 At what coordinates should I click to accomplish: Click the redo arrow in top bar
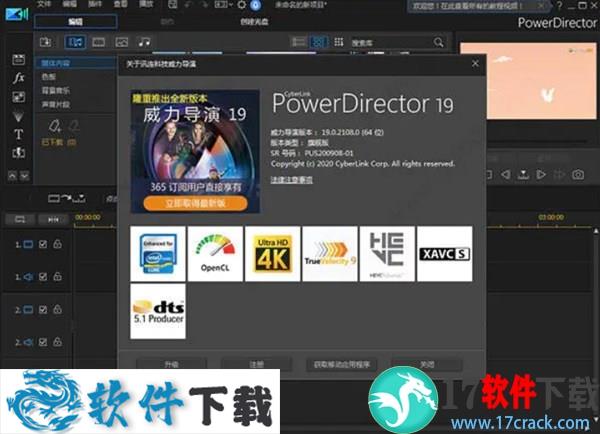coord(205,5)
